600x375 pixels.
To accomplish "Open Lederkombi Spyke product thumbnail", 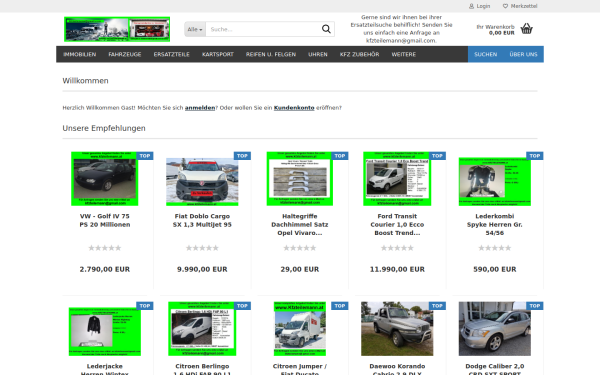I will coord(494,182).
